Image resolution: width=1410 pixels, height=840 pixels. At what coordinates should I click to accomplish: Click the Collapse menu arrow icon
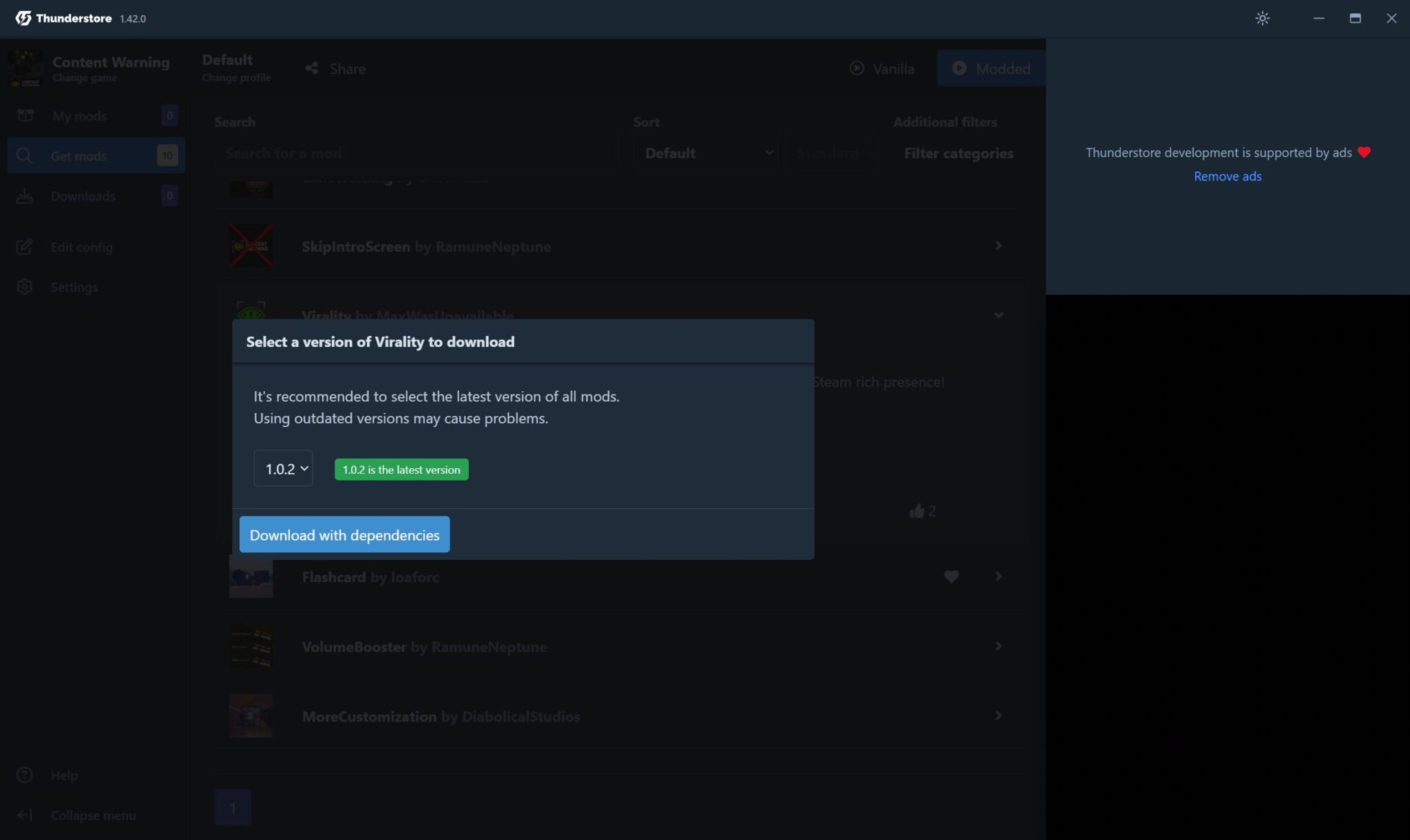pyautogui.click(x=24, y=815)
